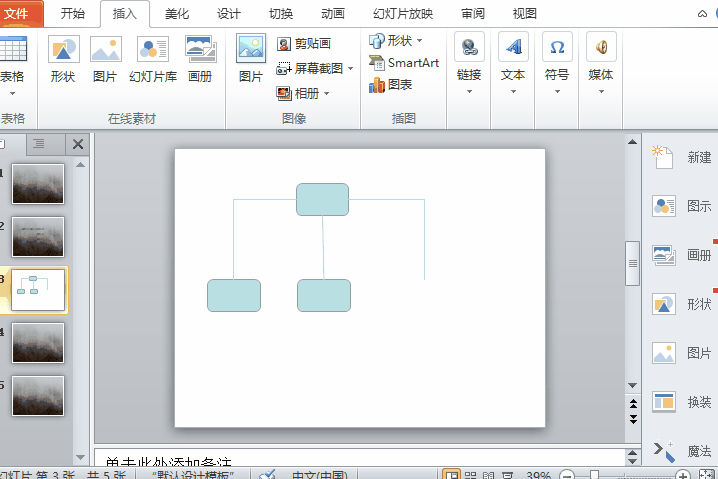This screenshot has width=718, height=479.
Task: Expand the 媒体 dropdown arrow
Action: 601,92
